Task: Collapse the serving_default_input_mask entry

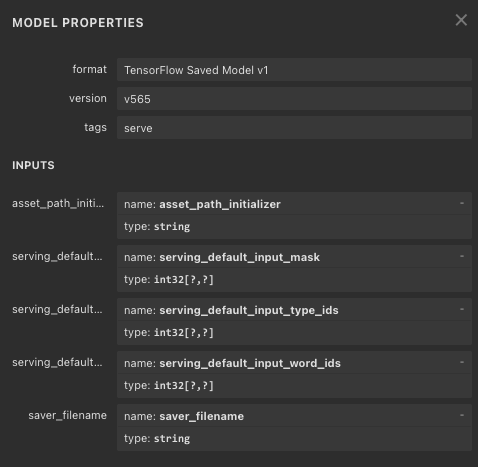Action: click(462, 256)
